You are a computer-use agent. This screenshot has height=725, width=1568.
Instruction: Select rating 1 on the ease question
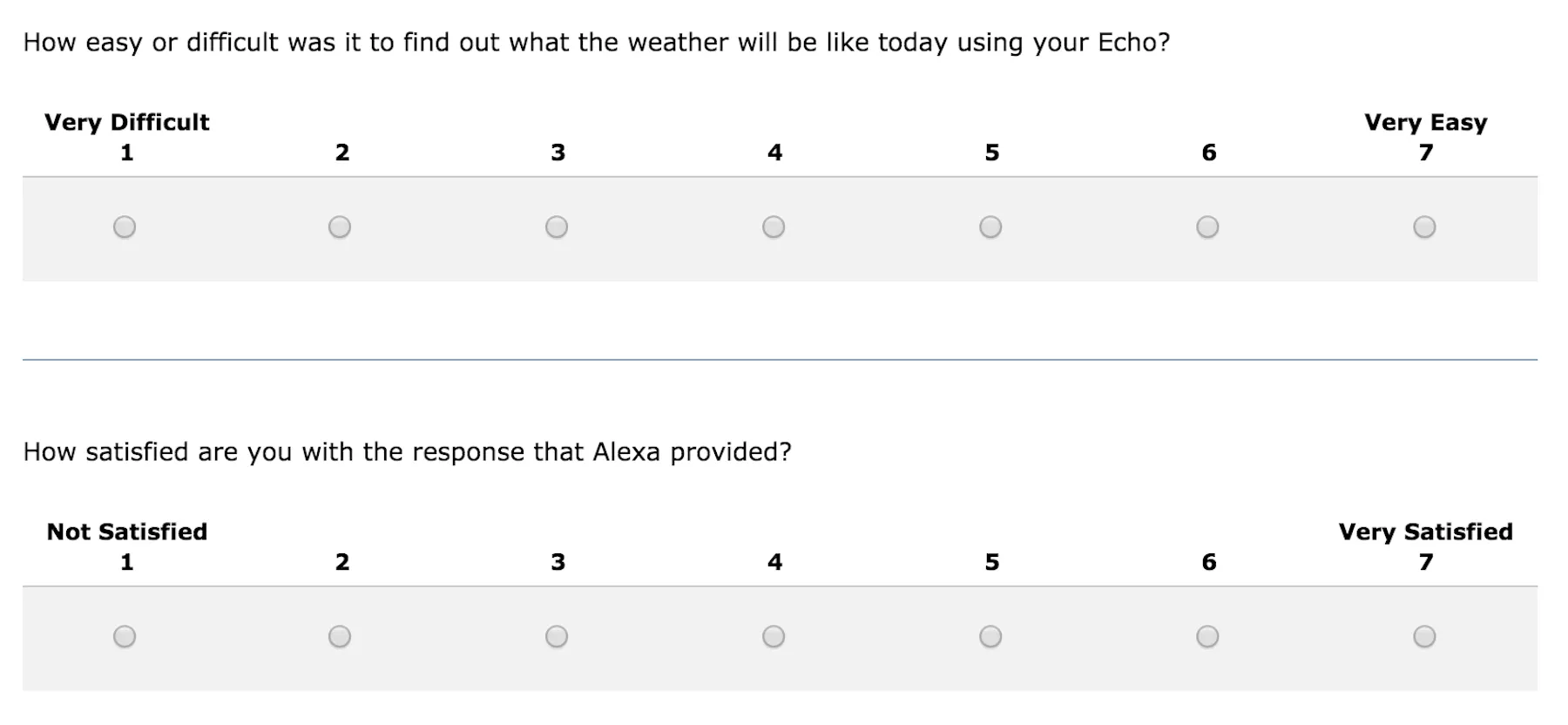point(125,227)
